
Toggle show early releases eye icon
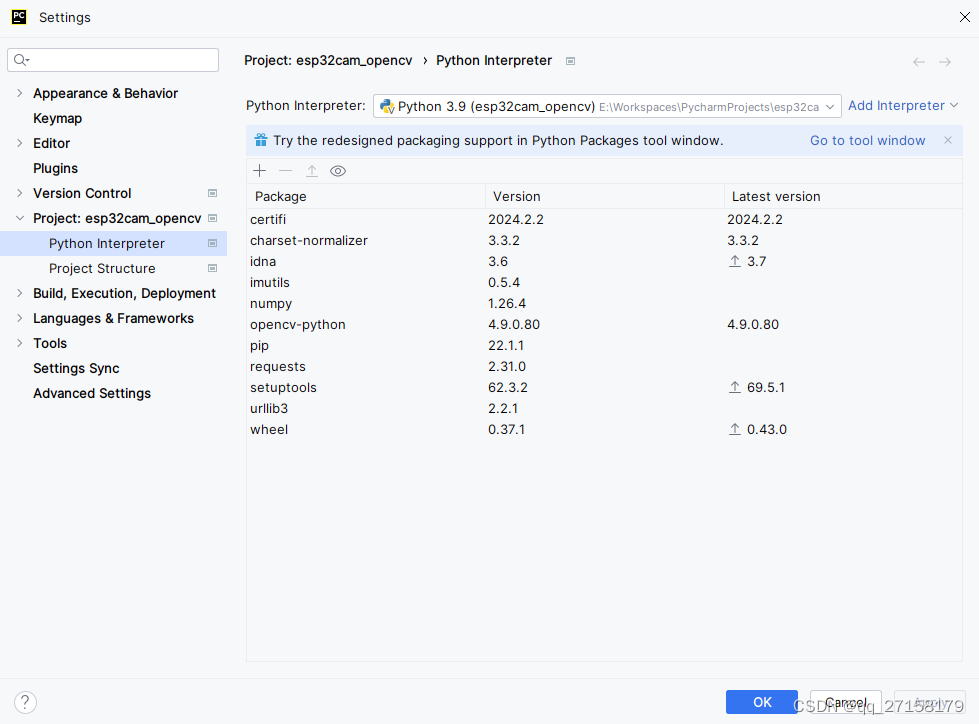[x=338, y=171]
